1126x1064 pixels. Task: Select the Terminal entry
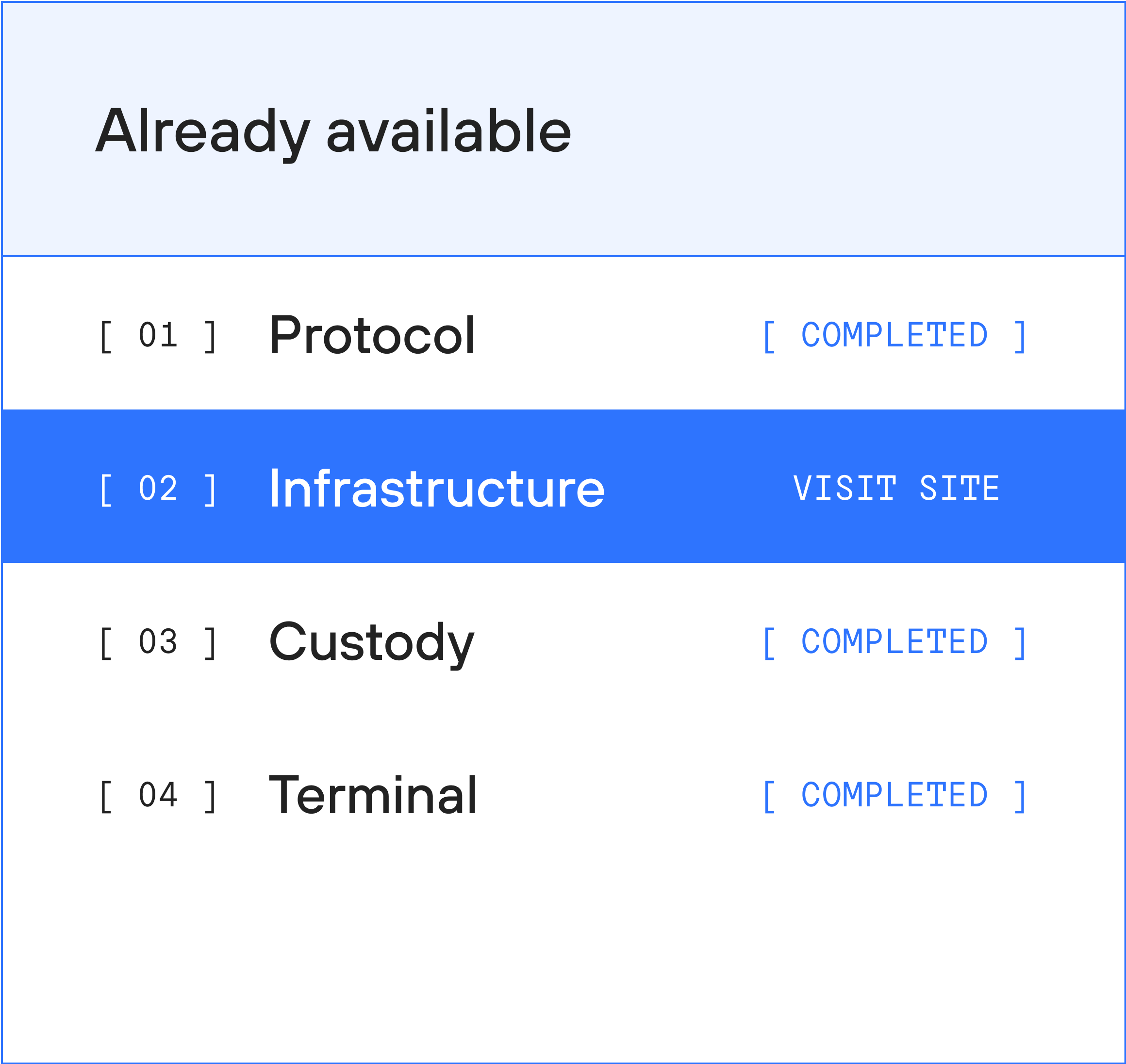(373, 795)
